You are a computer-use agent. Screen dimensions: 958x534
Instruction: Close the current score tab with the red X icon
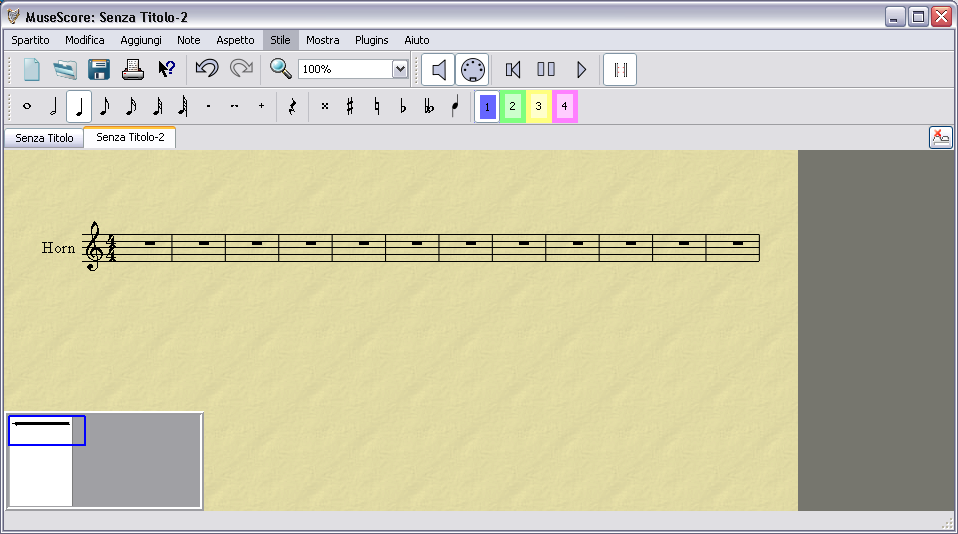coord(941,137)
